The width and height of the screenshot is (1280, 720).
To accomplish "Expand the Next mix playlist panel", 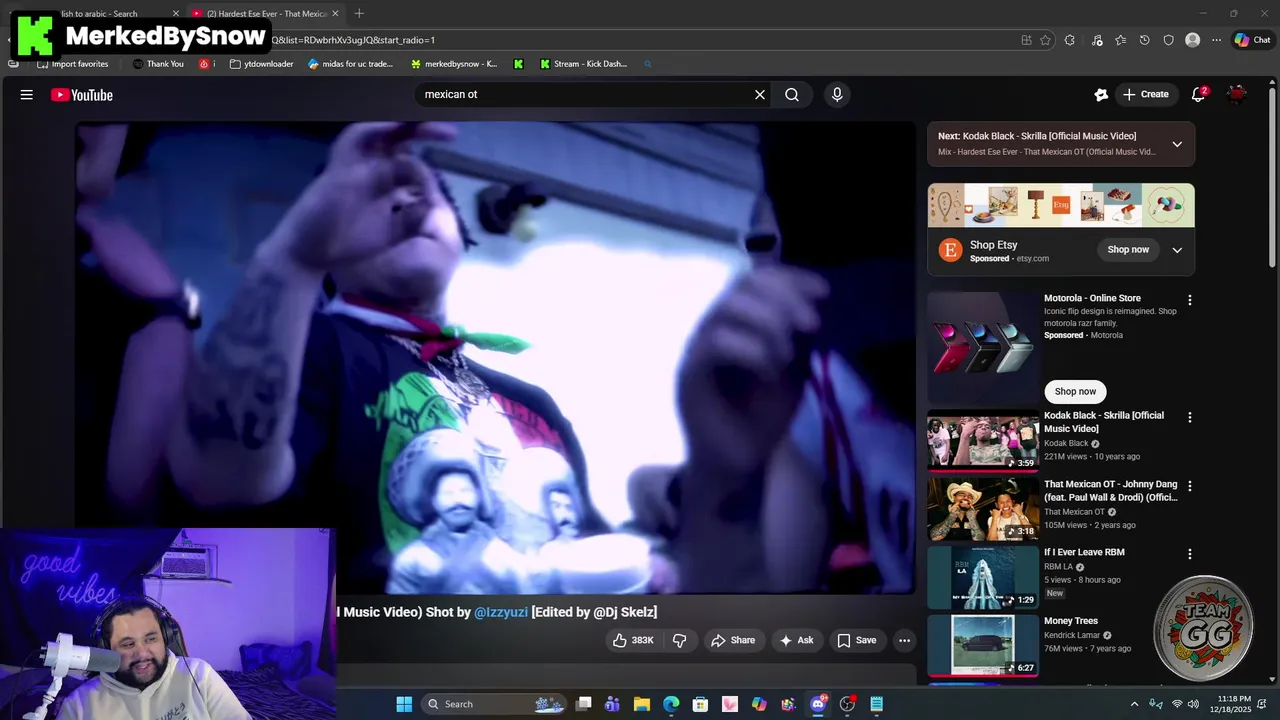I will pyautogui.click(x=1177, y=144).
